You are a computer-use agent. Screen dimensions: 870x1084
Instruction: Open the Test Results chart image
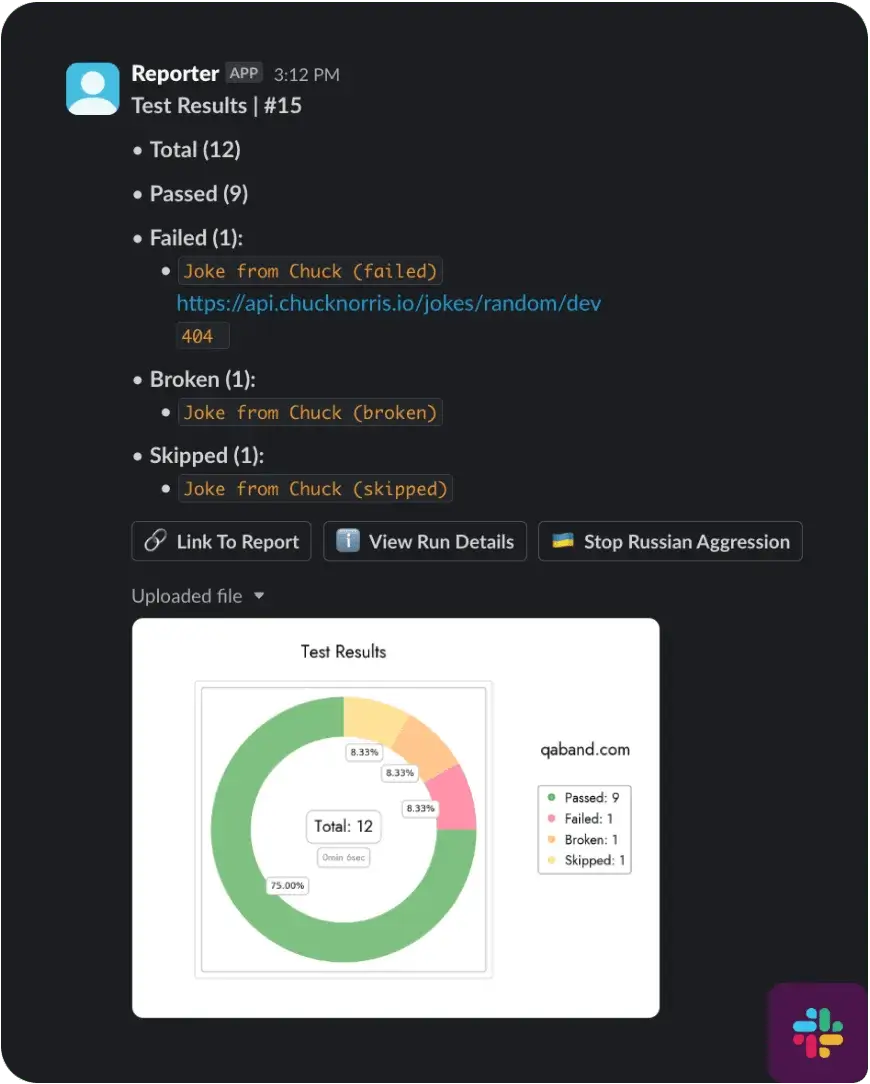coord(395,817)
